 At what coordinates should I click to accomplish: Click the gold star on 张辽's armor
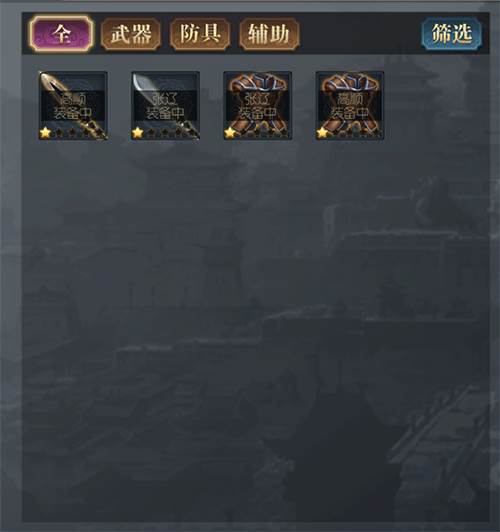pos(230,133)
